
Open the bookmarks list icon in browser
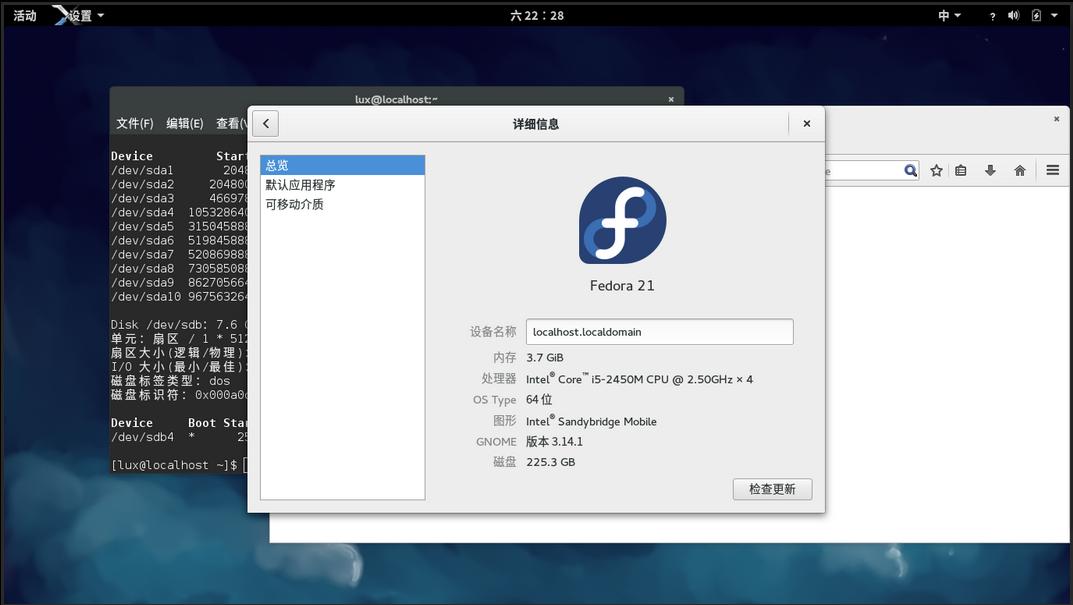(x=961, y=170)
